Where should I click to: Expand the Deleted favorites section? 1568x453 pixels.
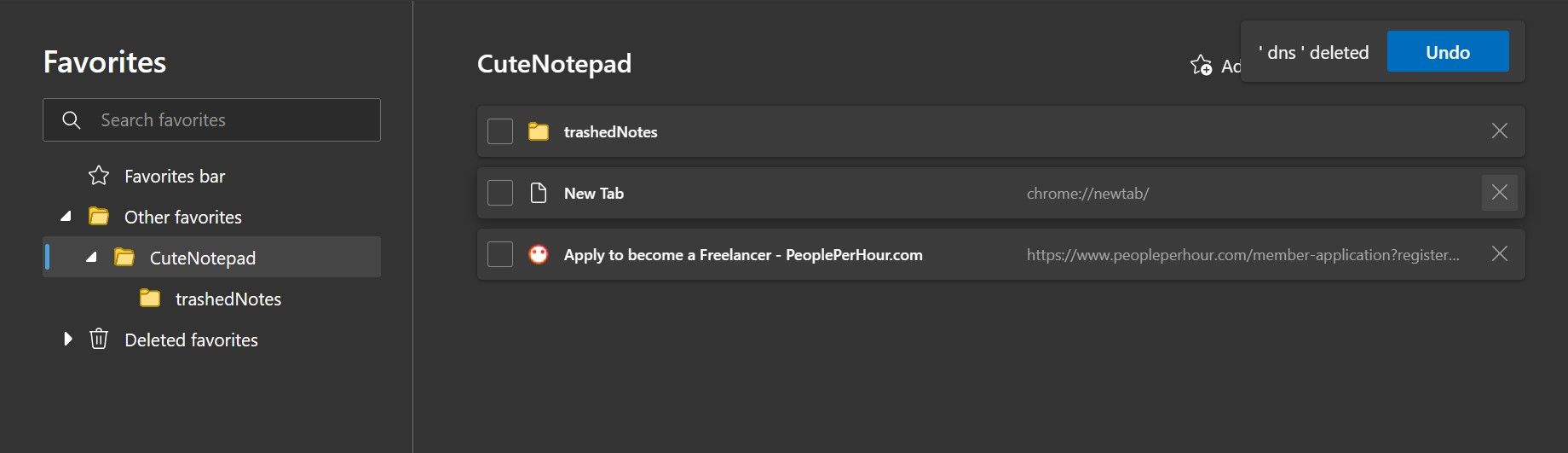(x=67, y=340)
